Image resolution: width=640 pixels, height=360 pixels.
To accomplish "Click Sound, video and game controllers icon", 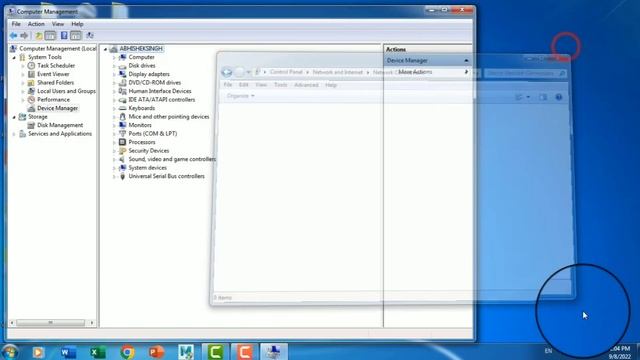I will [x=122, y=159].
